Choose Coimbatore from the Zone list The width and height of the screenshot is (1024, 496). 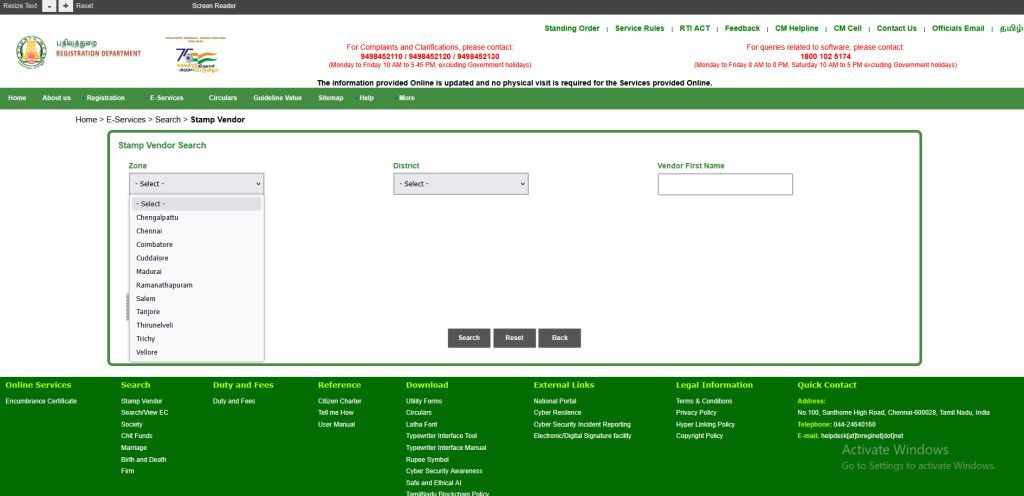(x=154, y=244)
